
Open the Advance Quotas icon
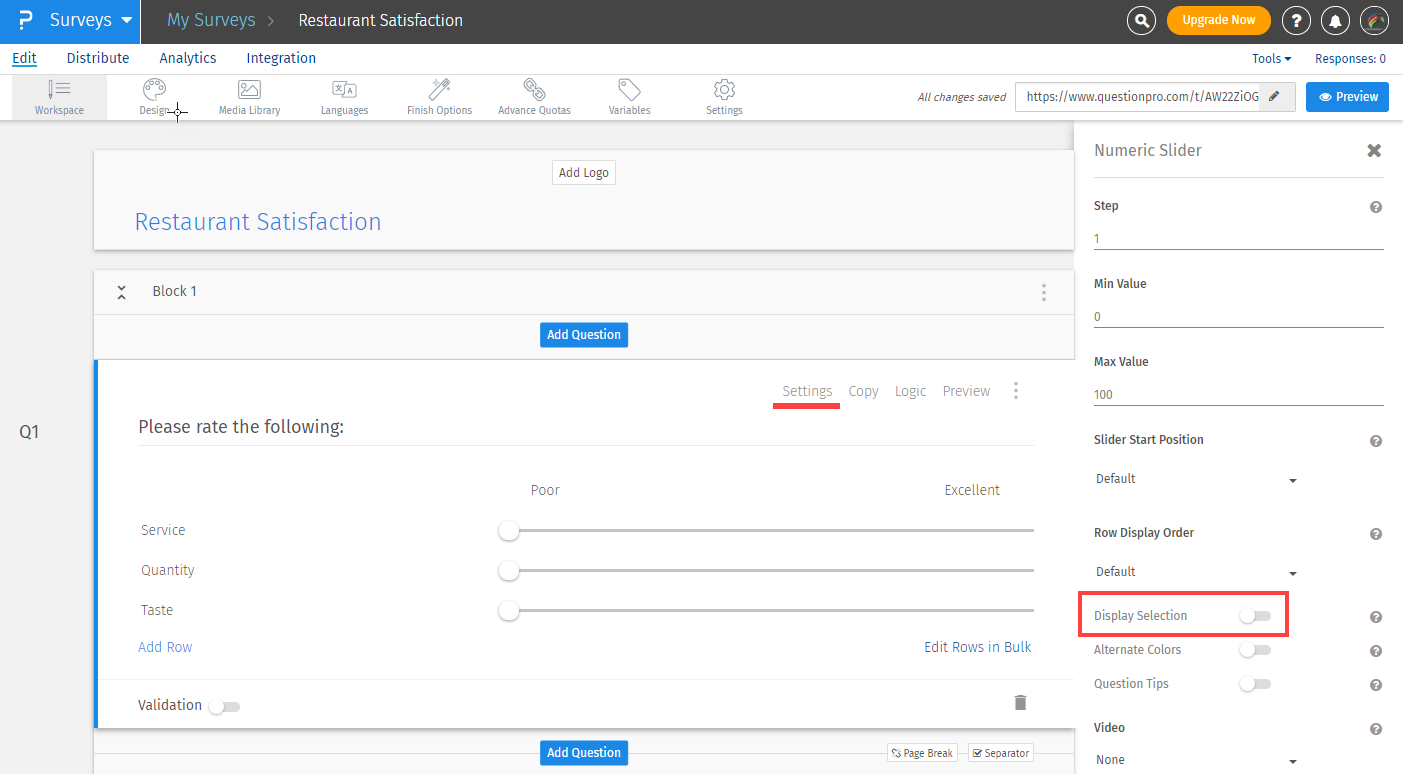coord(534,90)
